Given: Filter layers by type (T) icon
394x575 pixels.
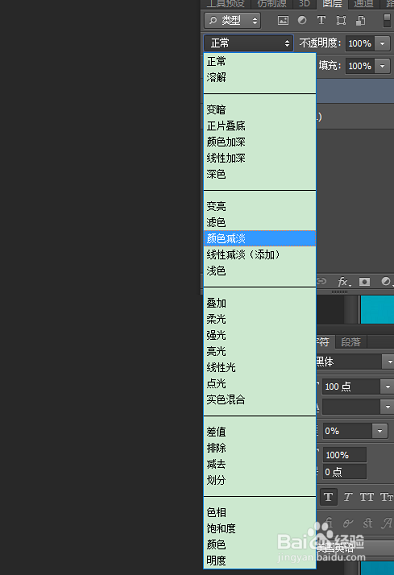Looking at the screenshot, I should point(321,21).
